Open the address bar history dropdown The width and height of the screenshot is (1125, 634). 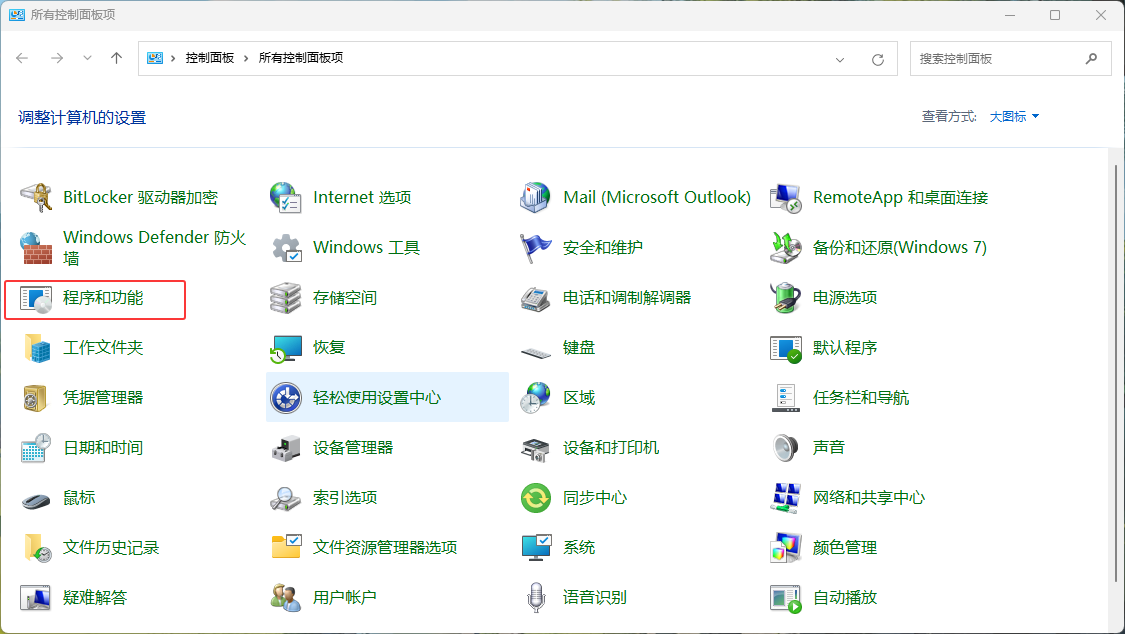839,58
